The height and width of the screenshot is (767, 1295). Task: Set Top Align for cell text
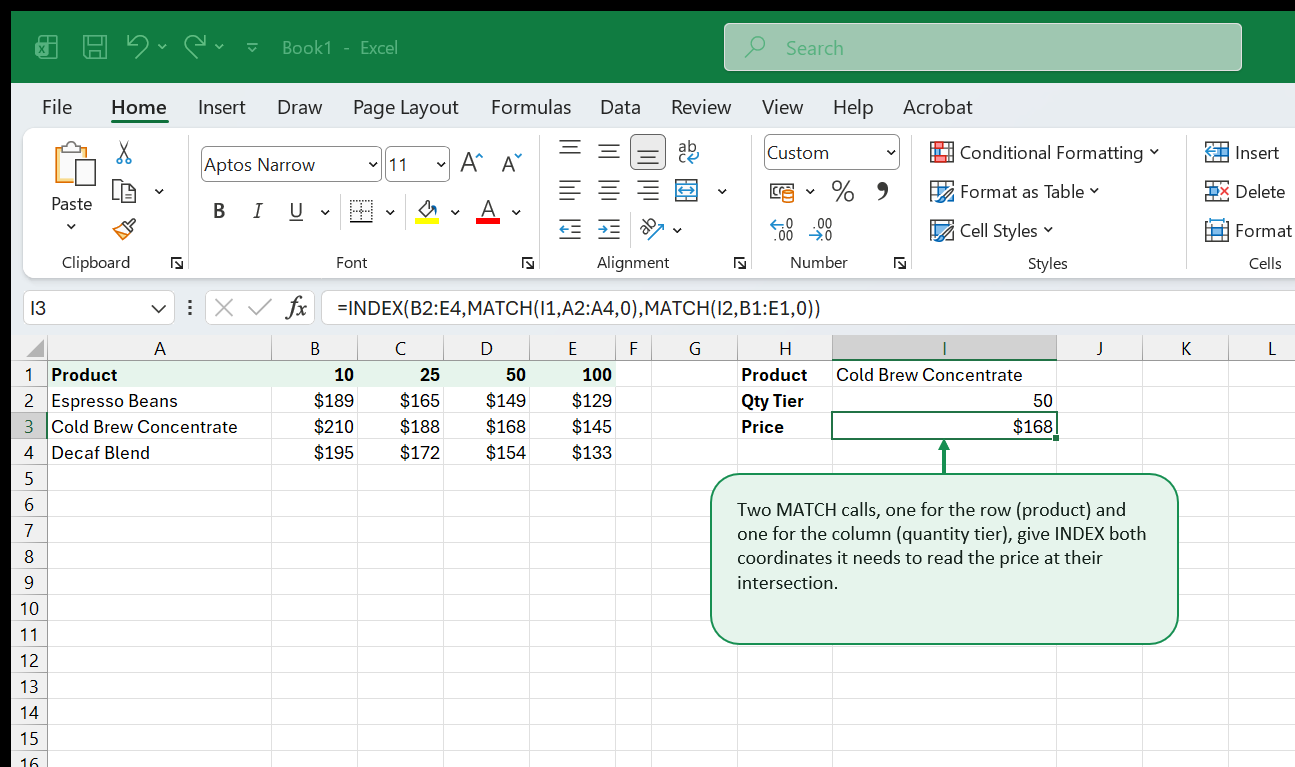click(x=570, y=150)
